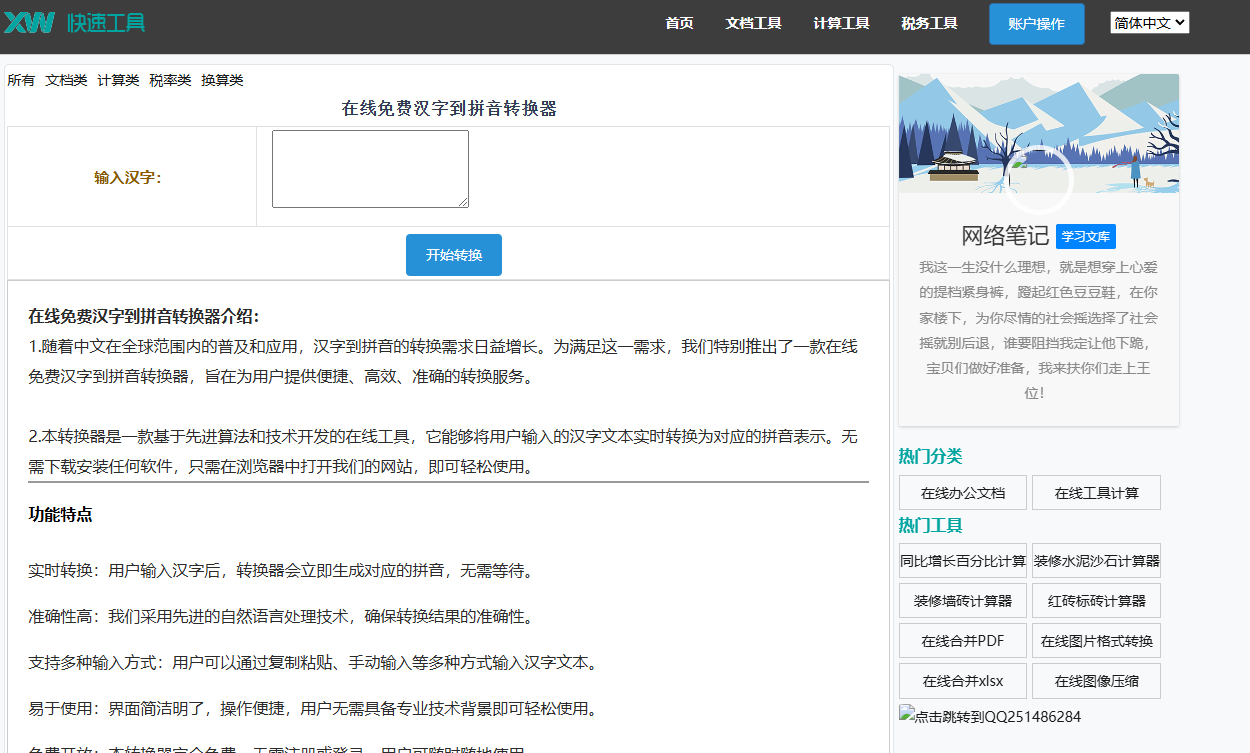Image resolution: width=1250 pixels, height=753 pixels.
Task: Select the 计算类 category filter
Action: (118, 80)
